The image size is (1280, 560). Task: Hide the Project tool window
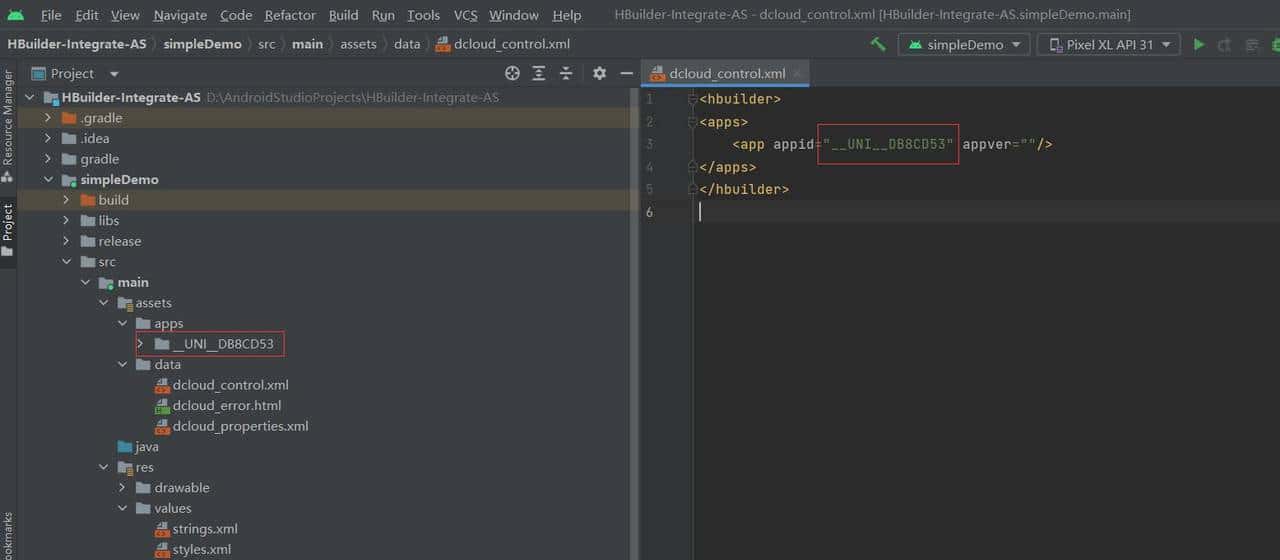[626, 73]
